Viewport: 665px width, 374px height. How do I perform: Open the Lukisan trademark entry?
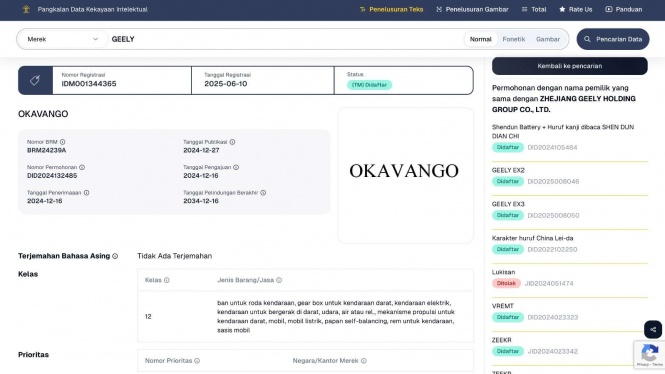click(503, 272)
